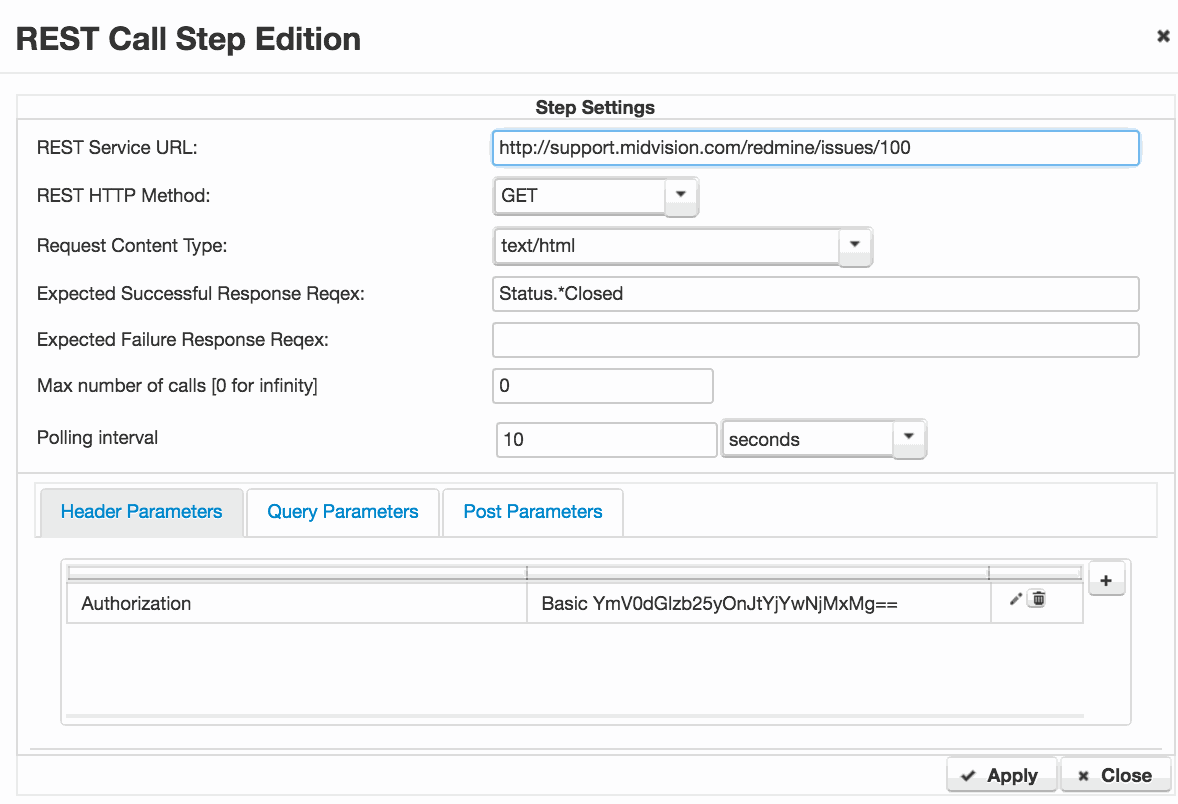Close the dialog with top-right X icon
This screenshot has height=804, width=1178.
tap(1163, 36)
